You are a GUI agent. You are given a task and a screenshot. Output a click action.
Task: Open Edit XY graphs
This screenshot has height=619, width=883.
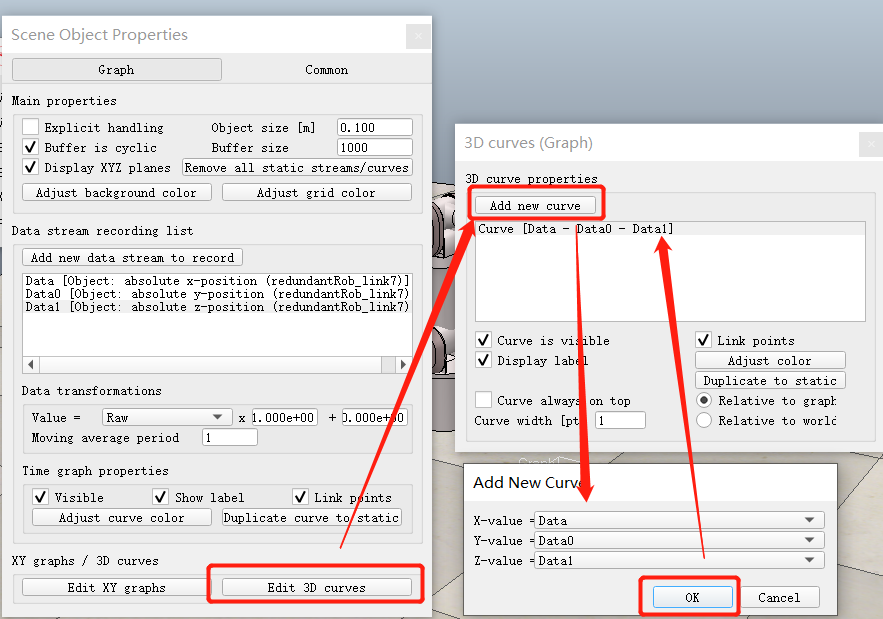pos(117,587)
